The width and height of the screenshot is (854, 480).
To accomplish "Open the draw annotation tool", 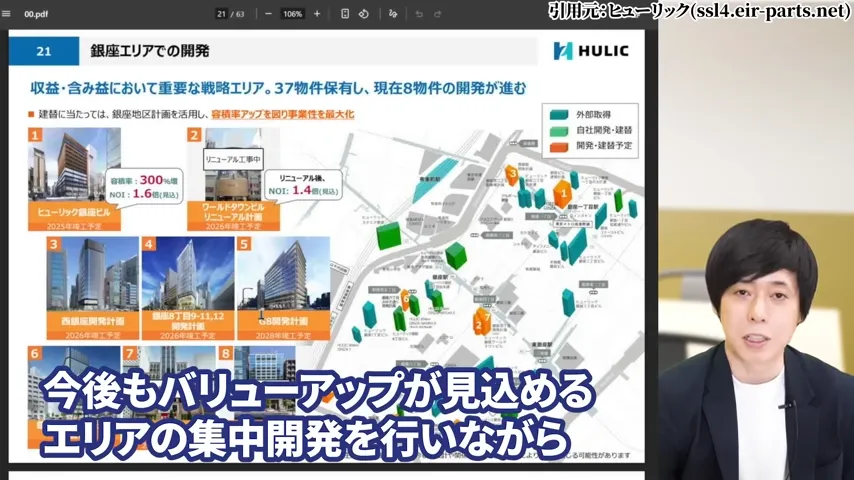I will (393, 14).
